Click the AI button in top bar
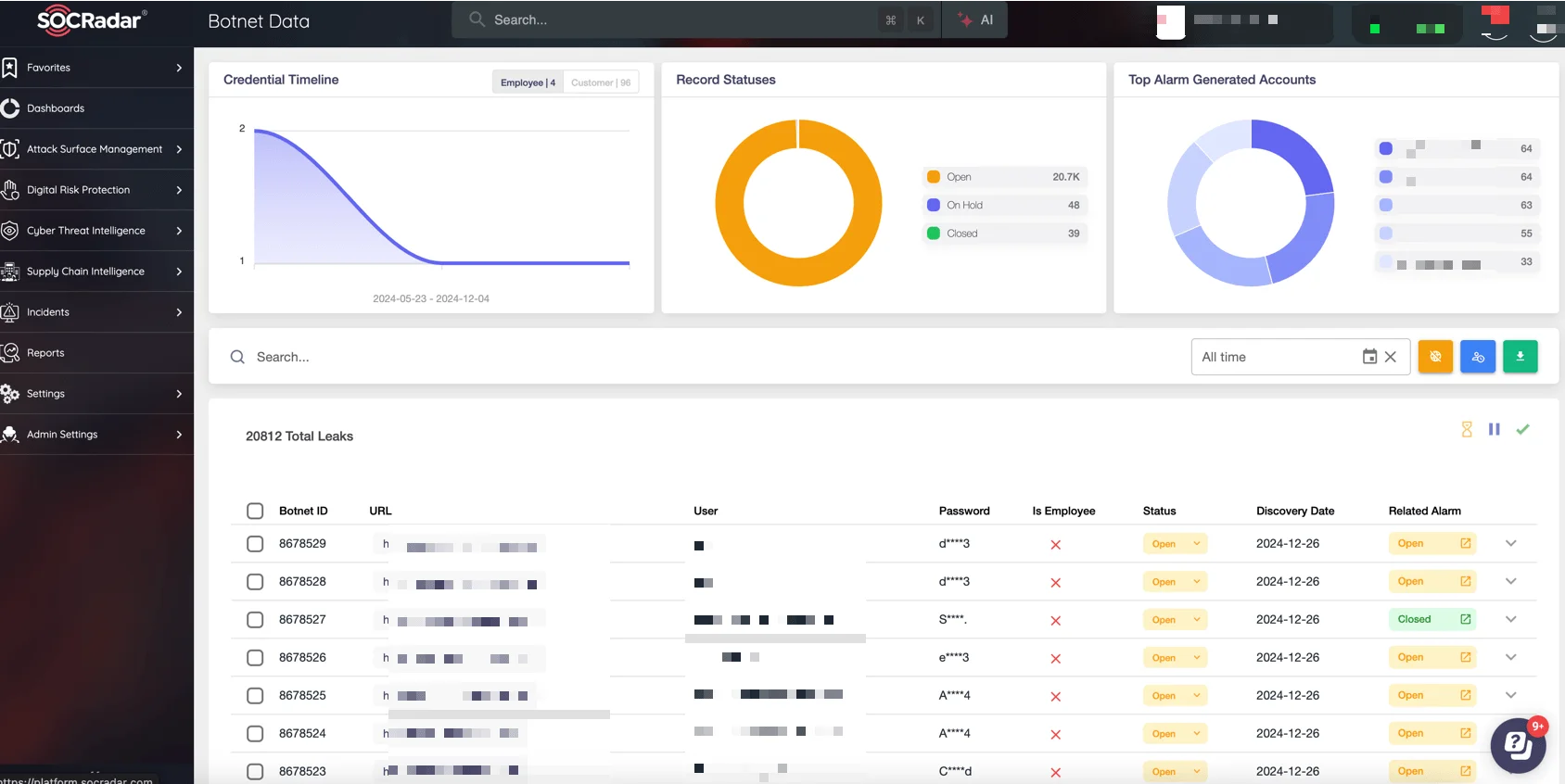Image resolution: width=1565 pixels, height=784 pixels. tap(975, 19)
